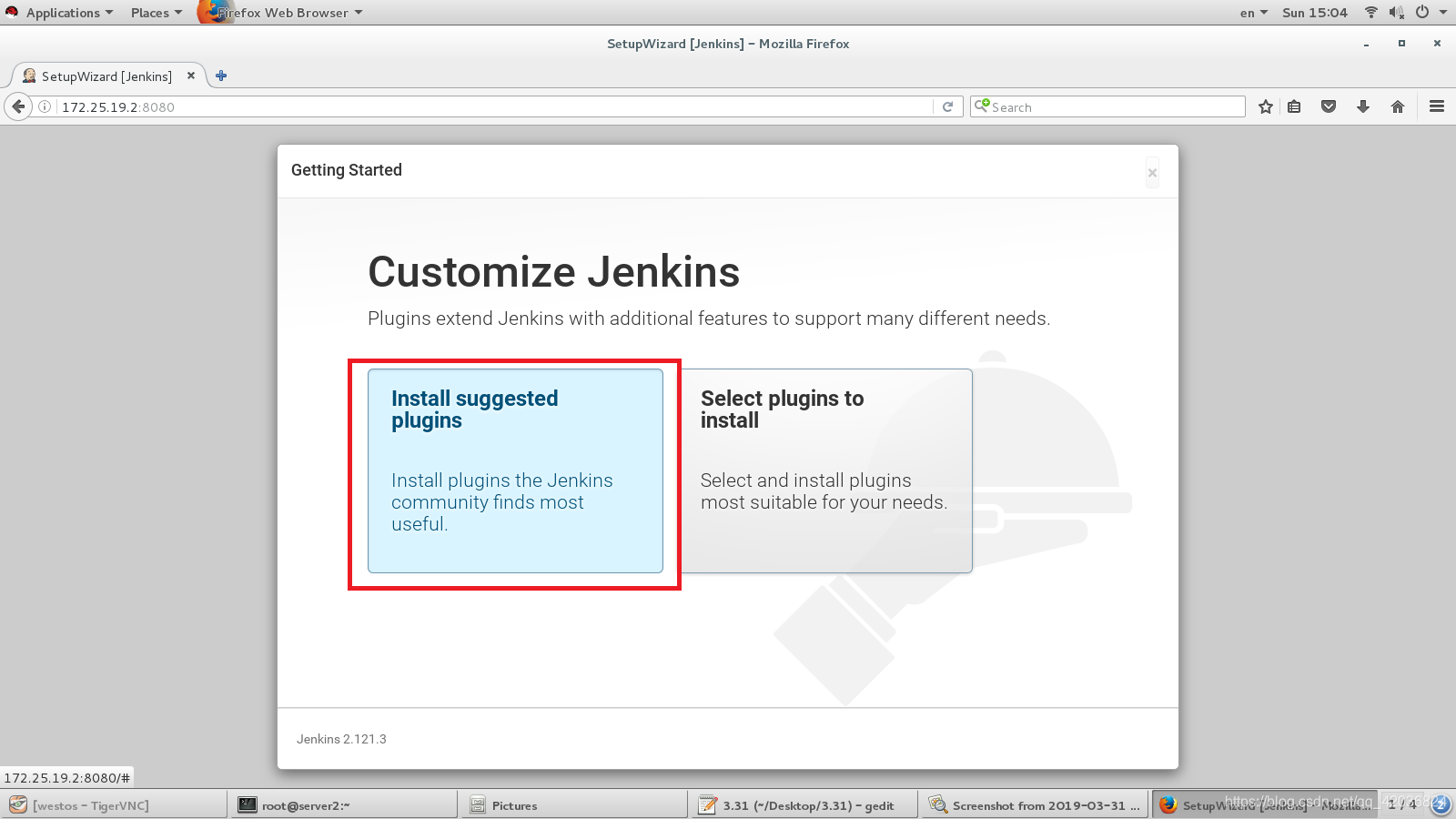Maximize the Firefox window
This screenshot has width=1456, height=819.
1401,44
